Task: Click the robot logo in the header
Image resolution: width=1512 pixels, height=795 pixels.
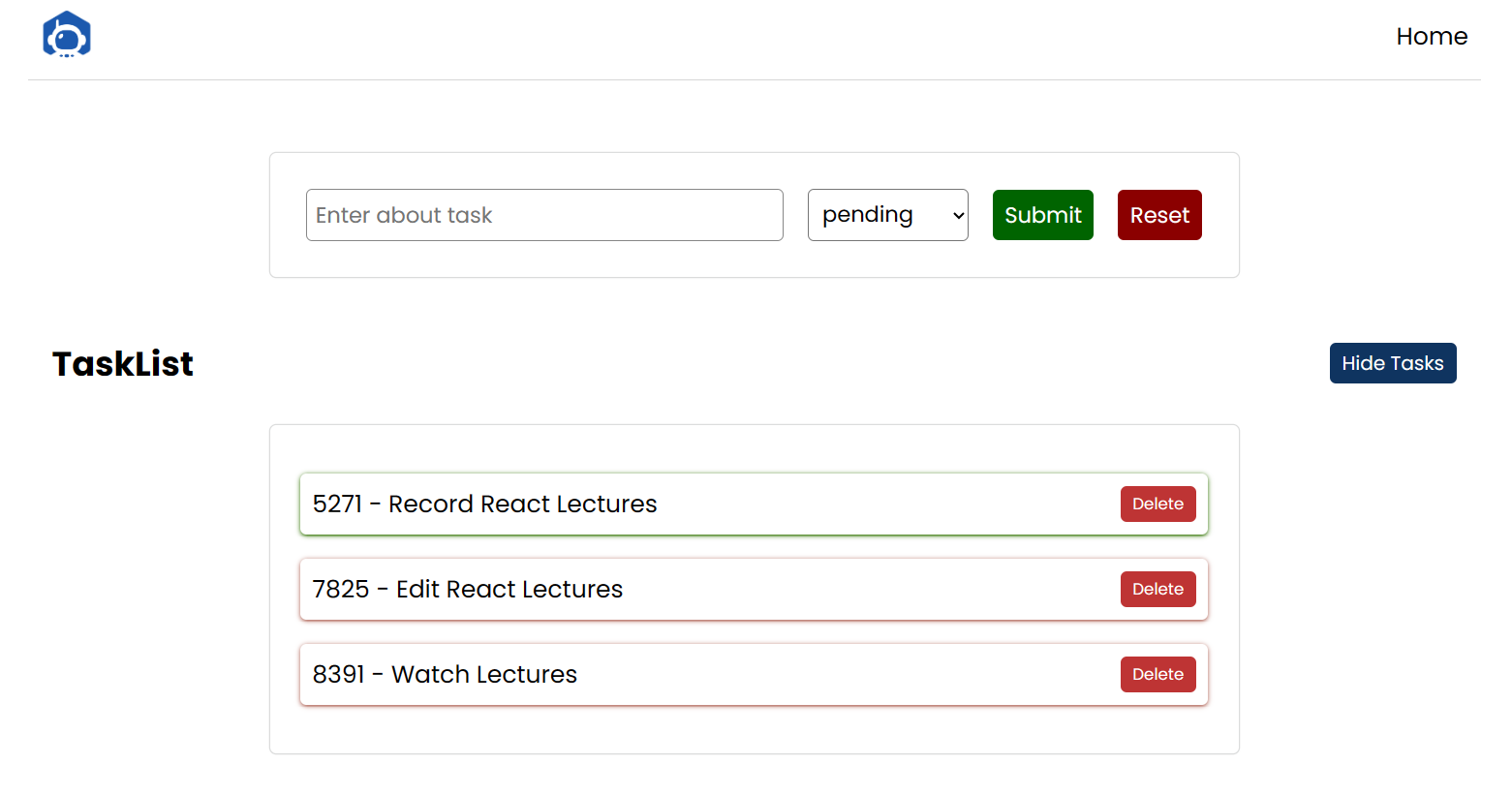Action: [x=65, y=35]
